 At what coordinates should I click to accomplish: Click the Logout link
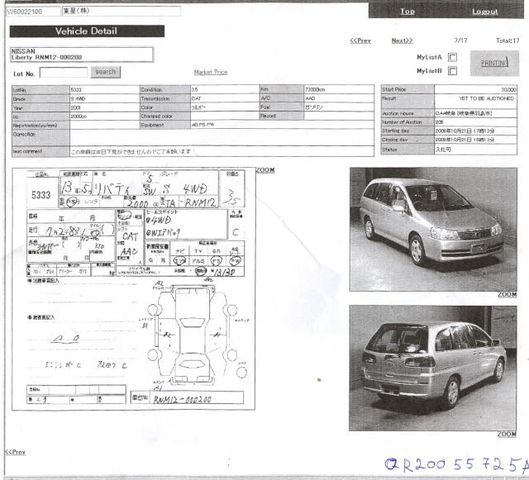[485, 11]
